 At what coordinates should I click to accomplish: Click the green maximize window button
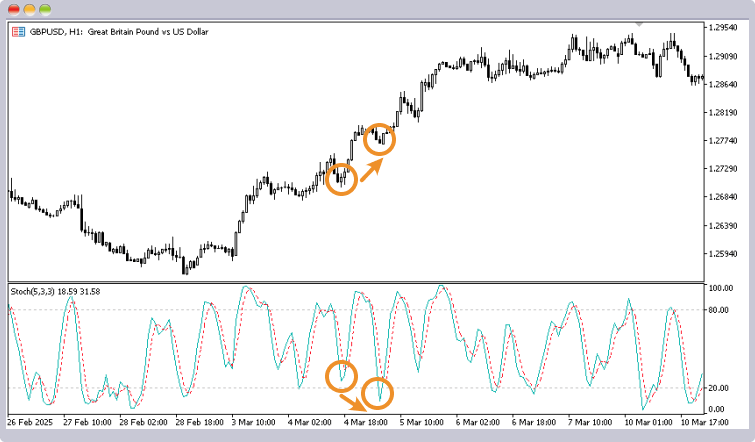(x=47, y=8)
